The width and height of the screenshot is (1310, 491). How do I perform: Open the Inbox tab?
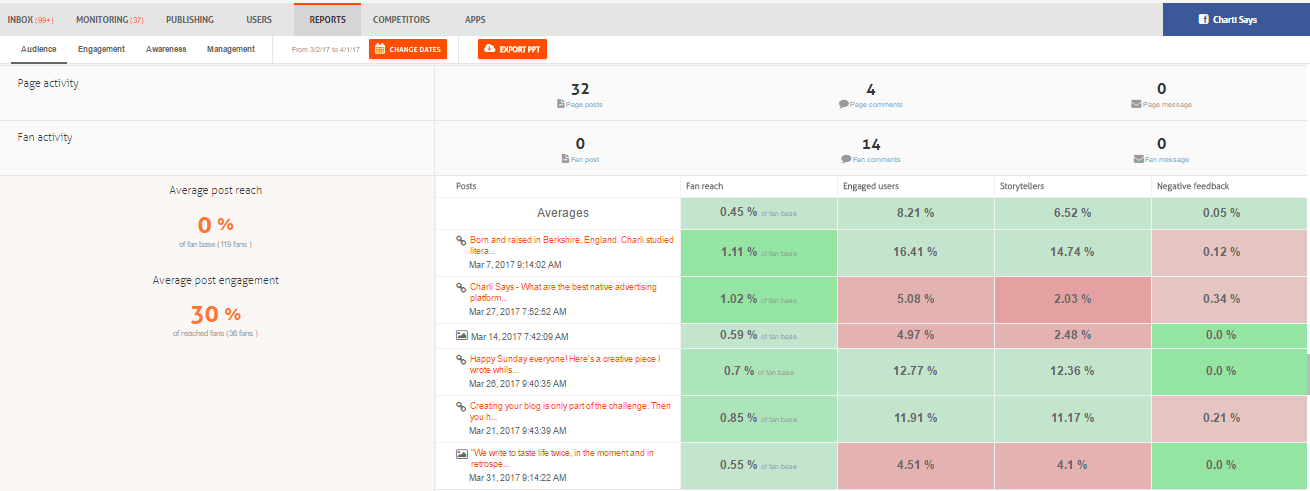coord(30,19)
